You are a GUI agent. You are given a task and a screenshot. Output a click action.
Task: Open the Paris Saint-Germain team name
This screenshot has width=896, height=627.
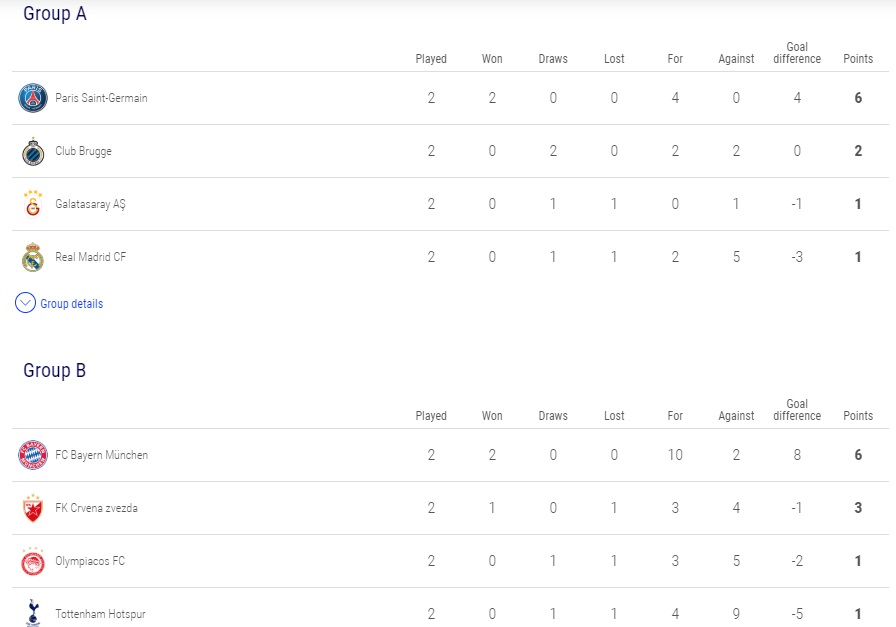[101, 98]
